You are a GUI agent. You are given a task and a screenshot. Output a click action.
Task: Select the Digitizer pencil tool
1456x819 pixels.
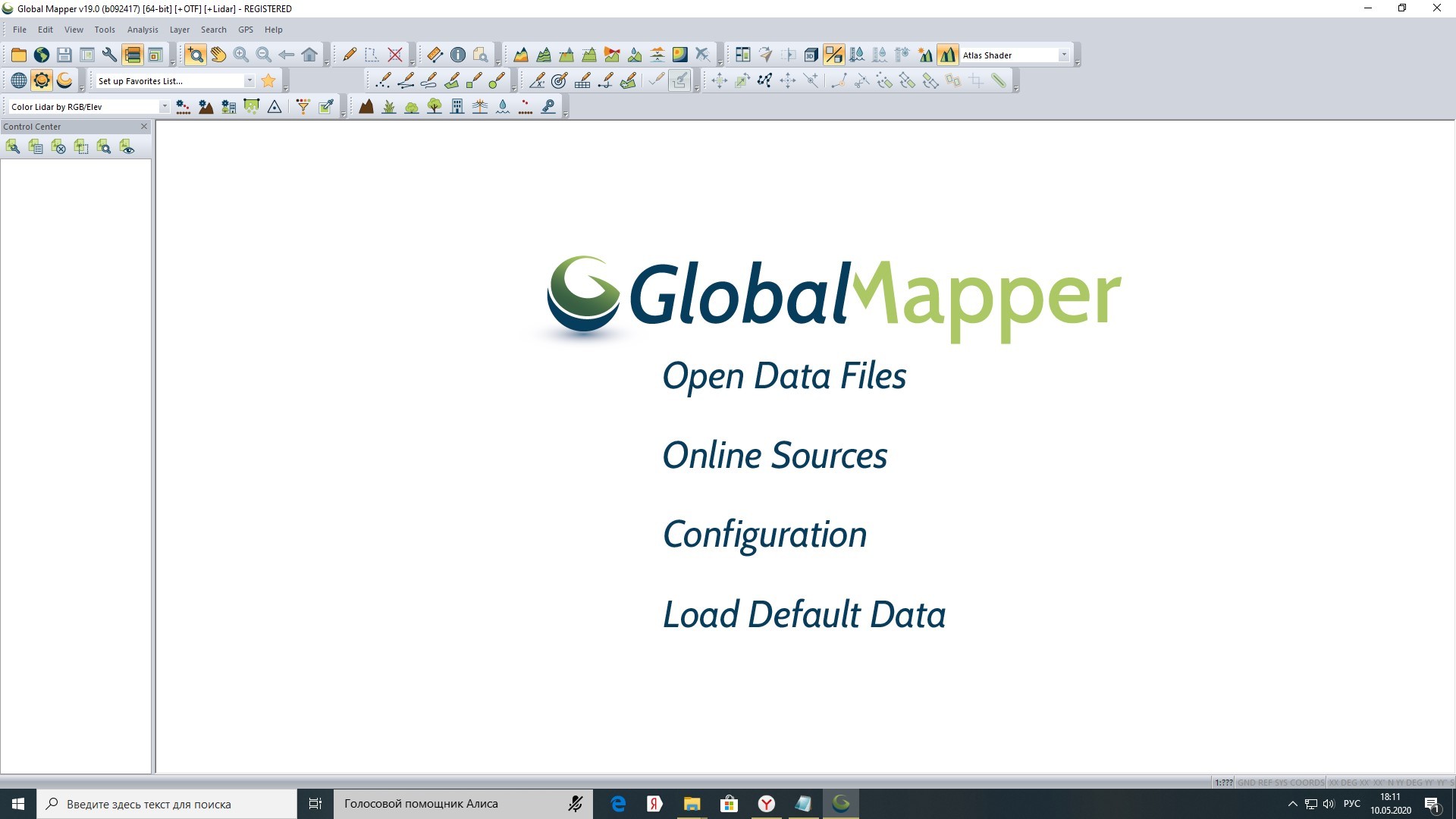pos(350,55)
